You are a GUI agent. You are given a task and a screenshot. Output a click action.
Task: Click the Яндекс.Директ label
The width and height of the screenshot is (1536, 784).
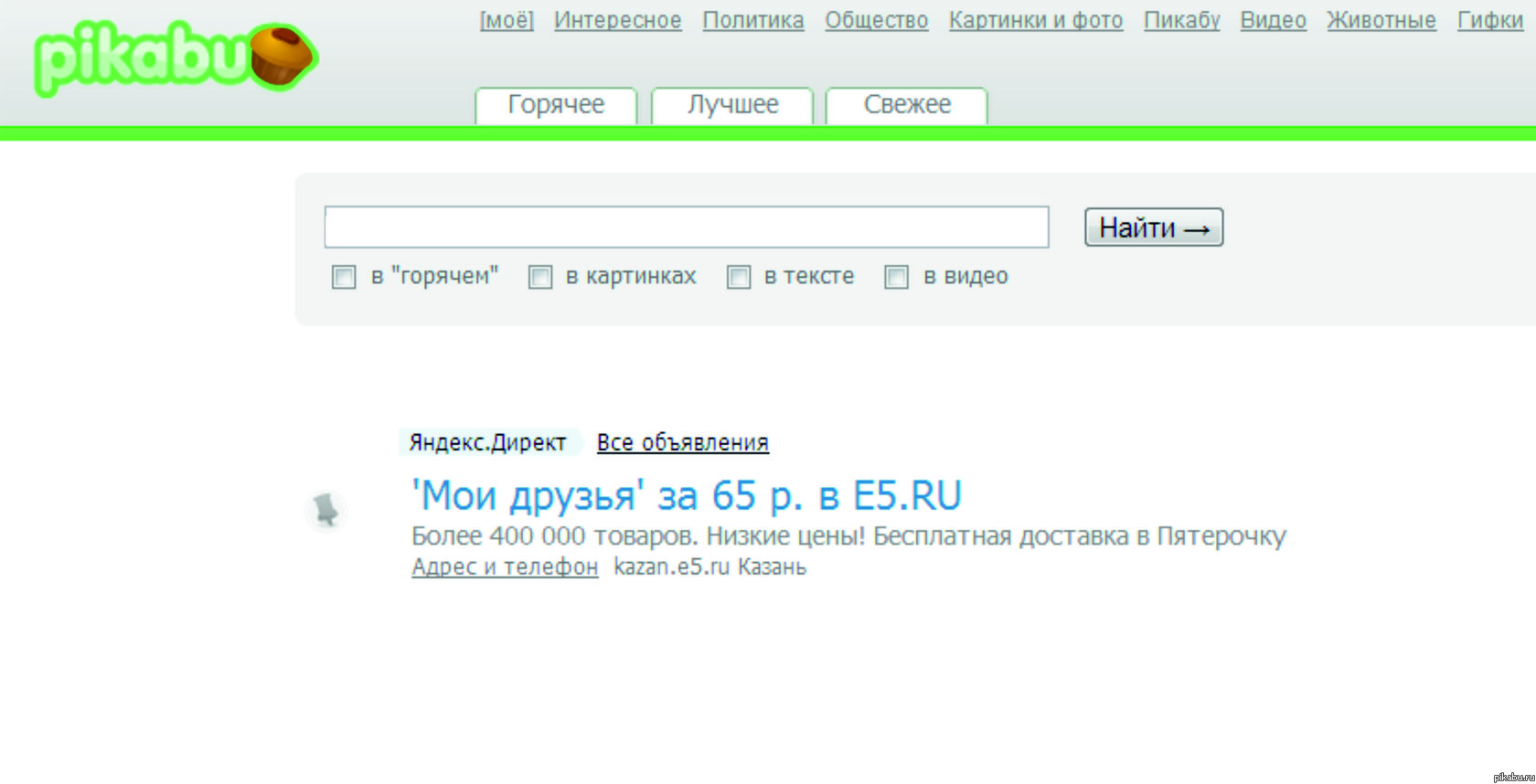coord(488,442)
